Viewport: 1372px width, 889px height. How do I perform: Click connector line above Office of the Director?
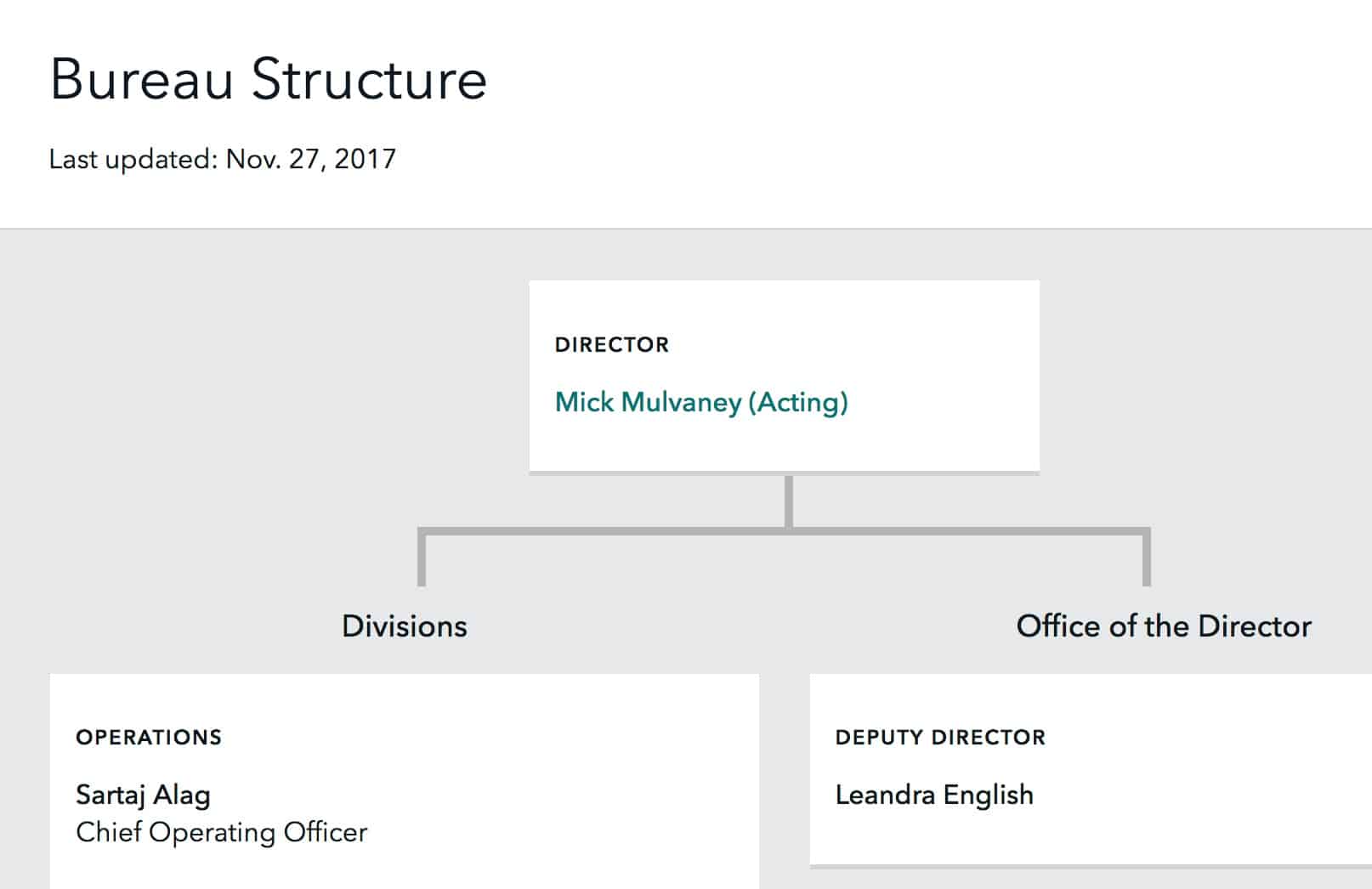[1147, 560]
